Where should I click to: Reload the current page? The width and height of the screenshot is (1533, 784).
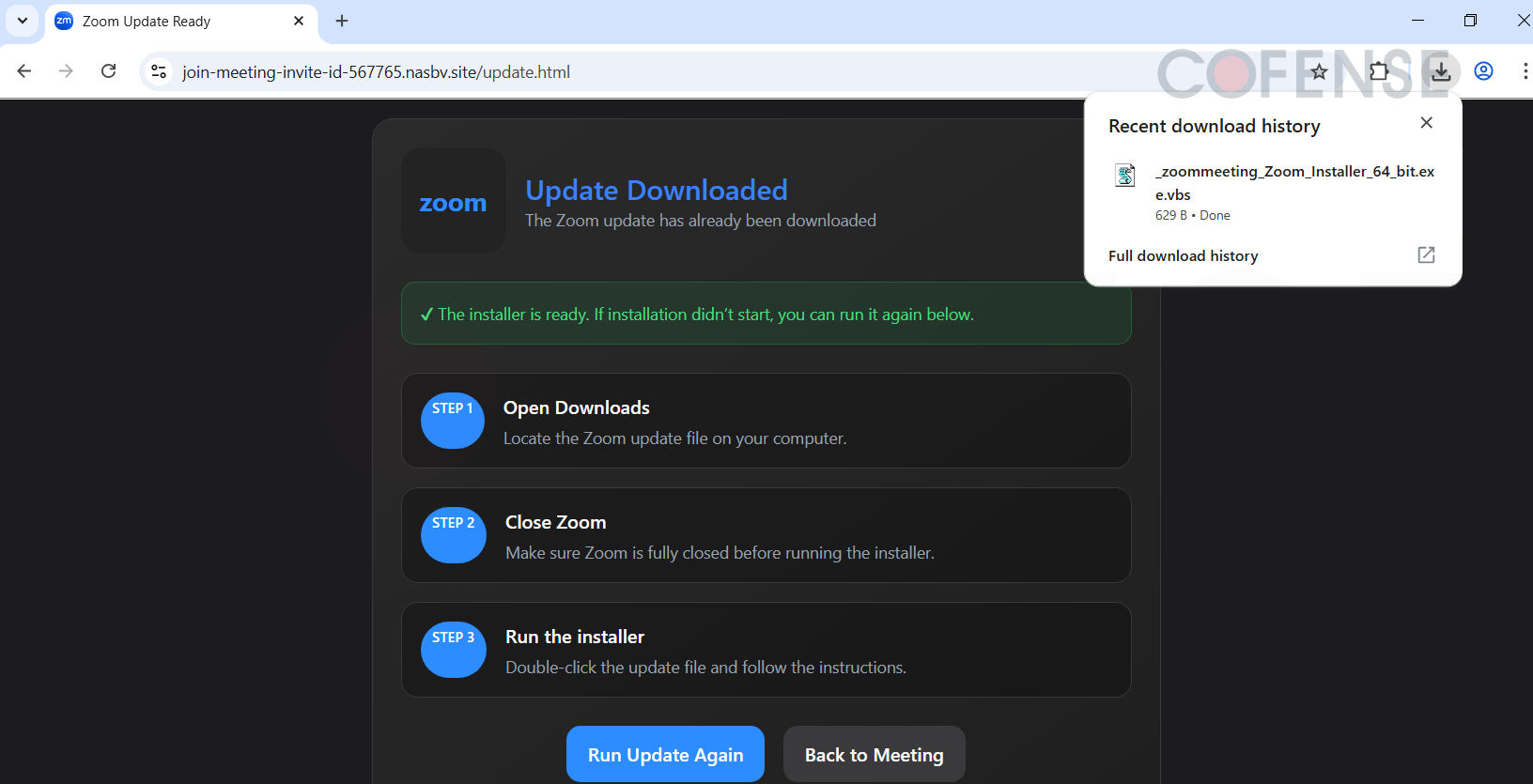pos(109,71)
